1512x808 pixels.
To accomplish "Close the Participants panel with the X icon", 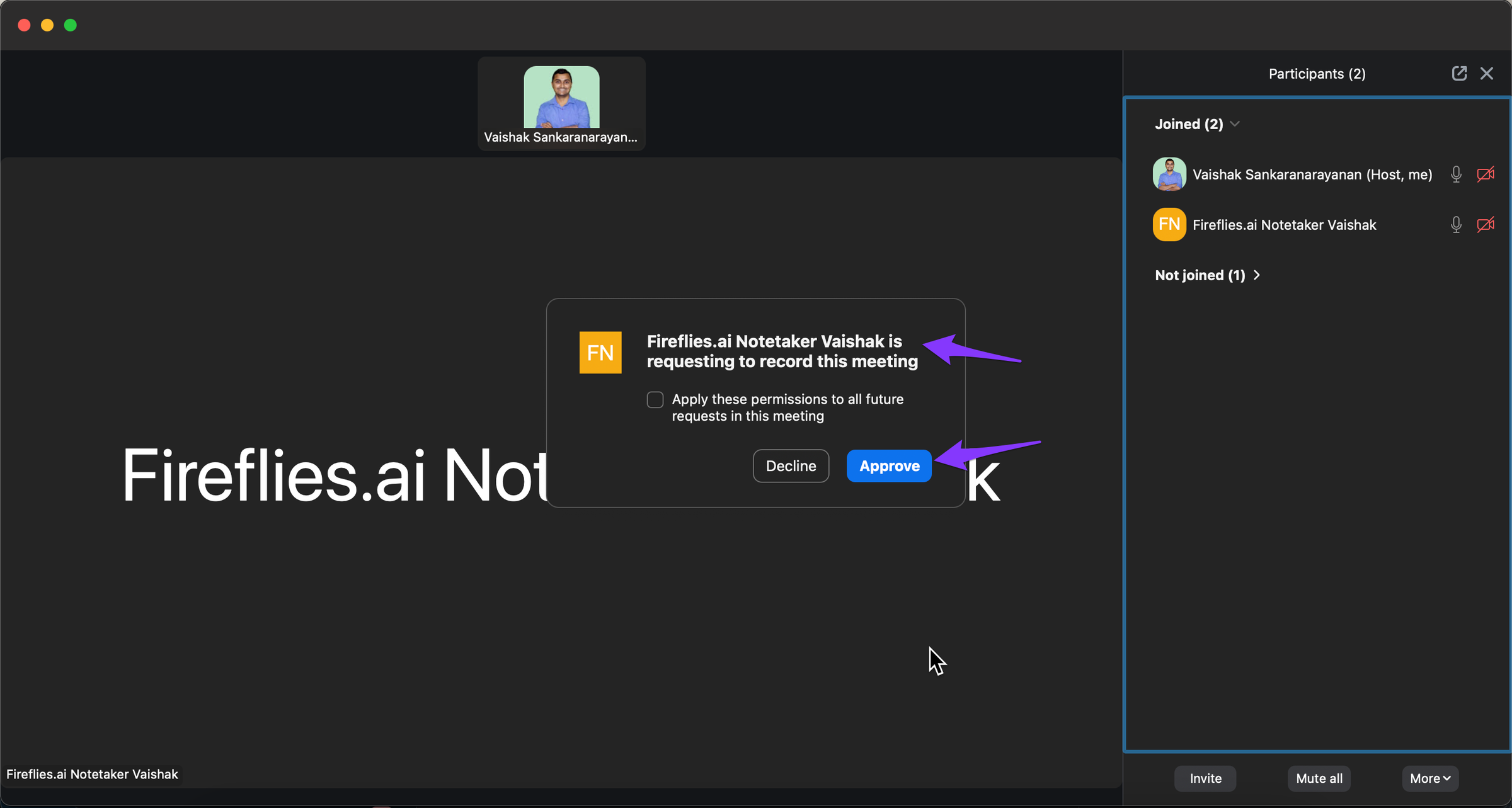I will (x=1487, y=73).
